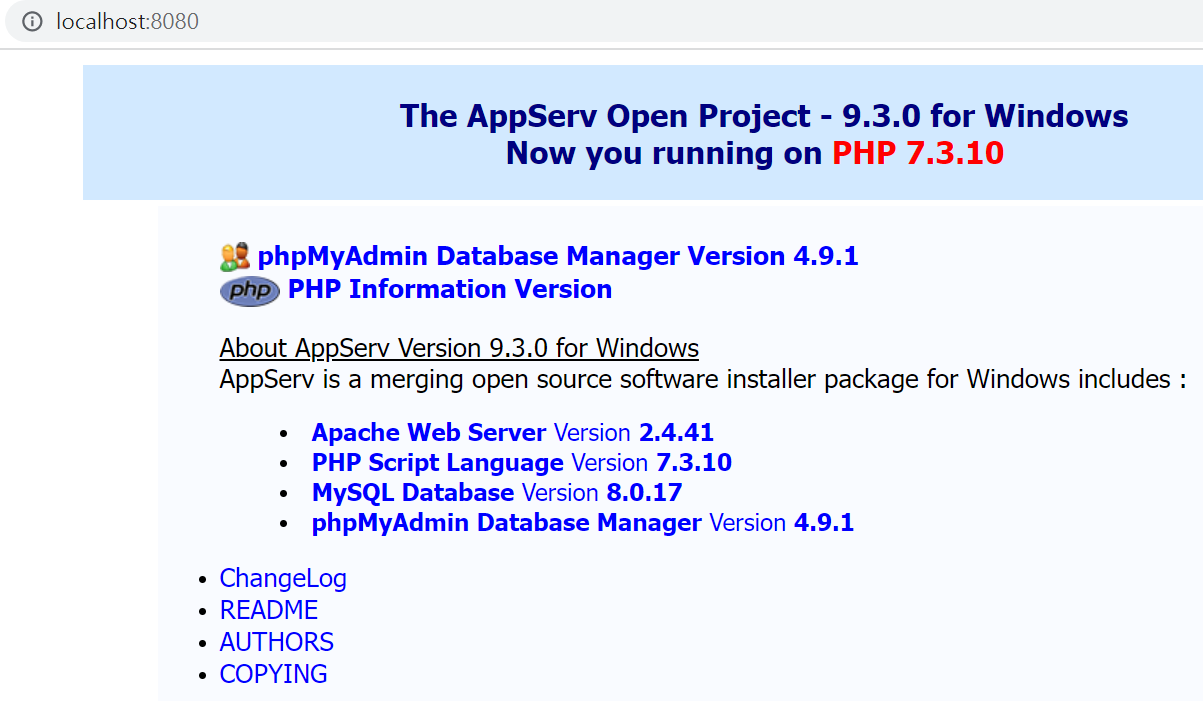Open the AUTHORS link

tap(277, 642)
